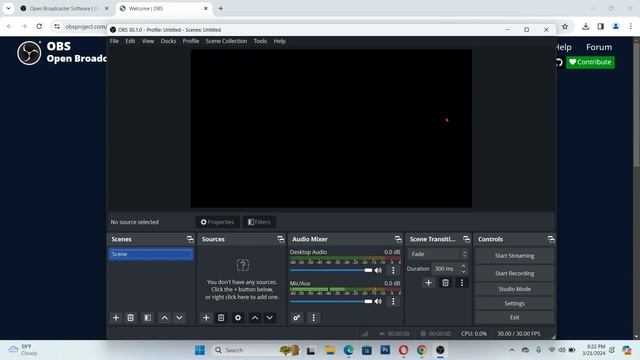
Task: Click the Properties button
Action: [218, 222]
